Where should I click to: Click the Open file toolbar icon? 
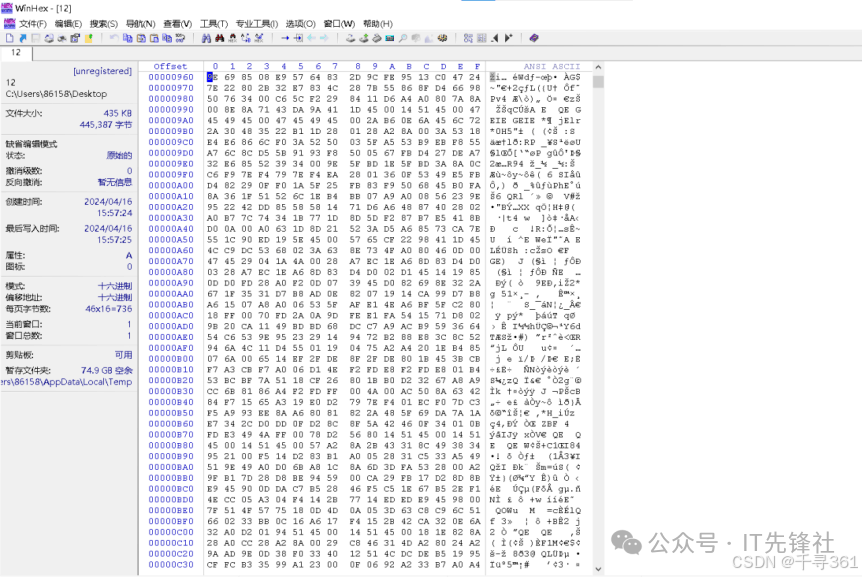click(21, 38)
